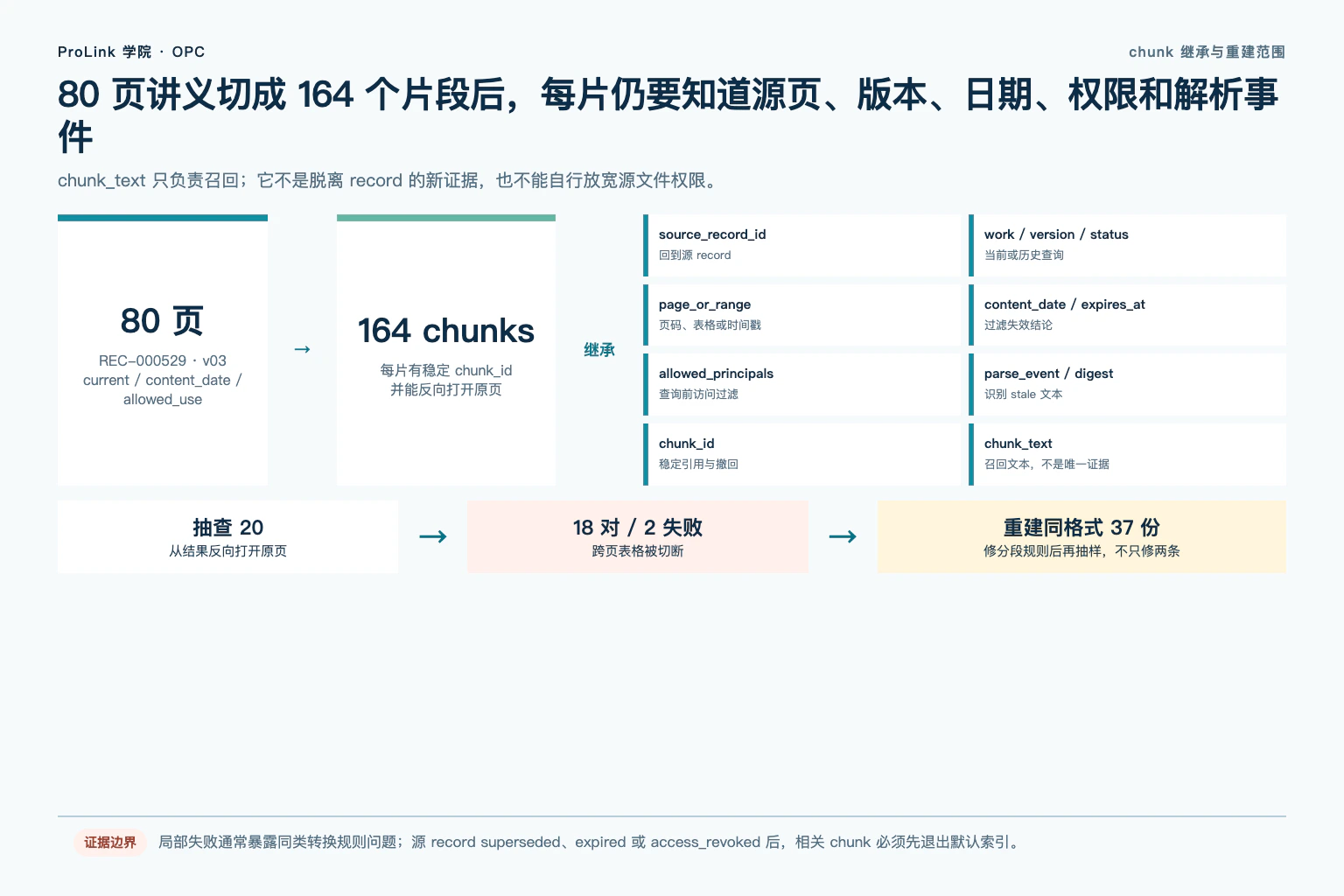This screenshot has width=1344, height=896.
Task: Click the '80 页' card heading
Action: click(163, 321)
